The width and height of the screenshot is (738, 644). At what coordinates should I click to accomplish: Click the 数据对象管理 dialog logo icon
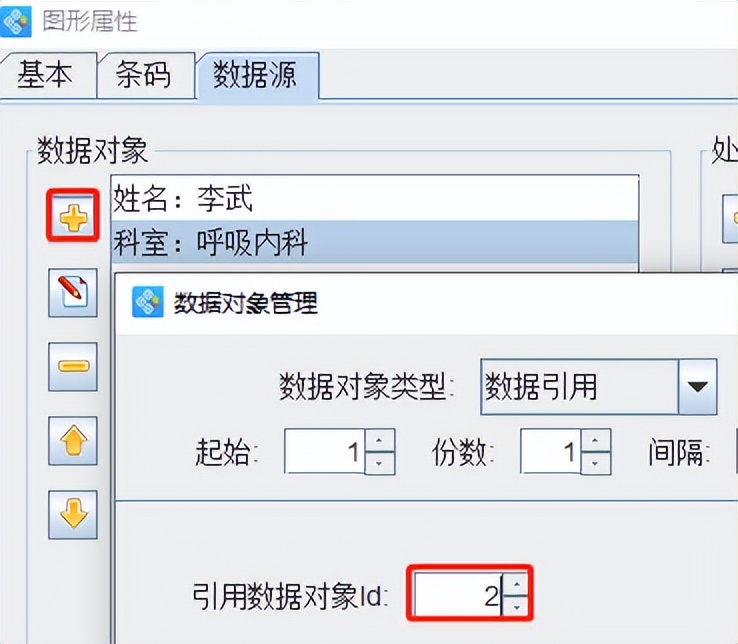[148, 302]
